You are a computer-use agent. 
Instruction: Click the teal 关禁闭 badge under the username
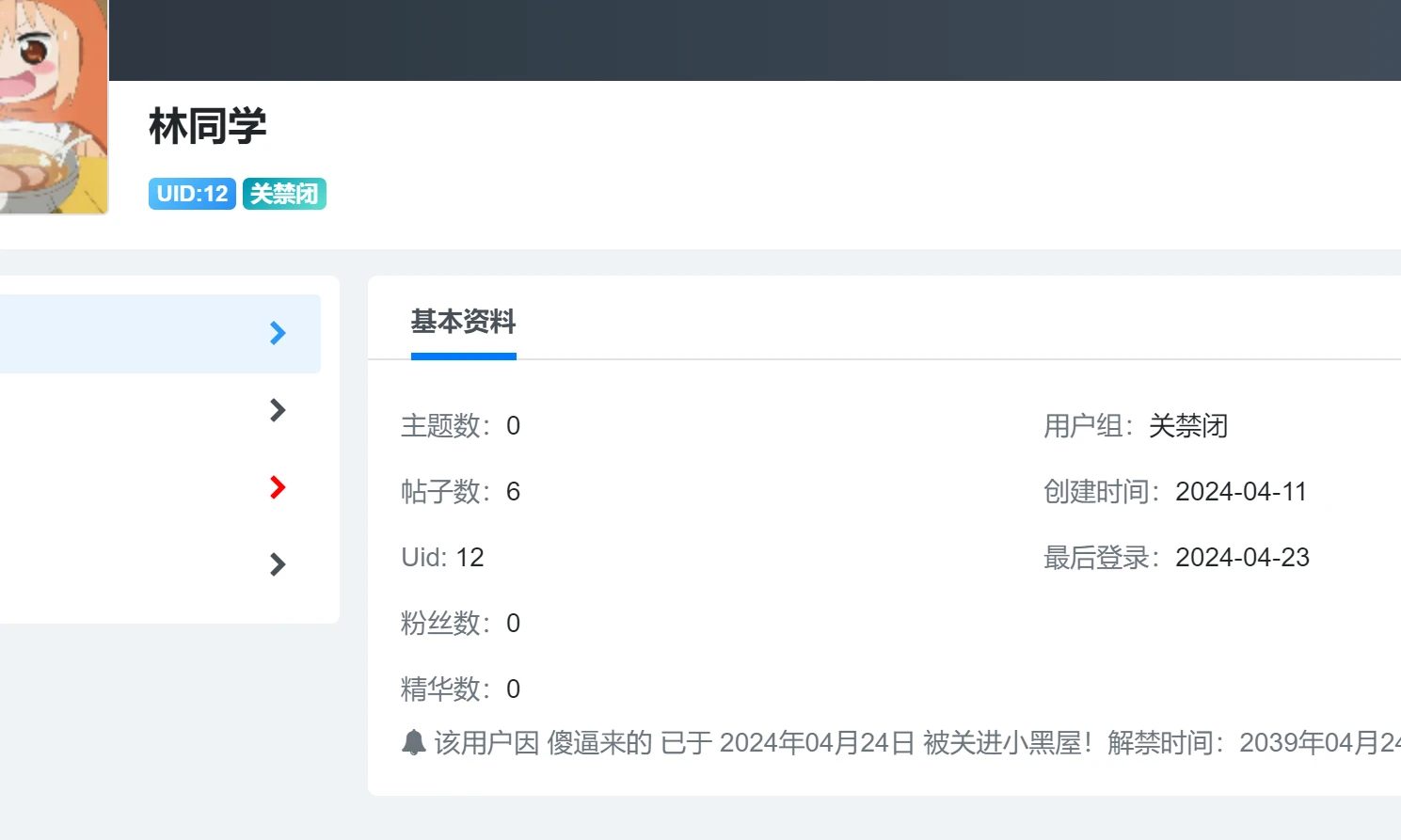(284, 194)
